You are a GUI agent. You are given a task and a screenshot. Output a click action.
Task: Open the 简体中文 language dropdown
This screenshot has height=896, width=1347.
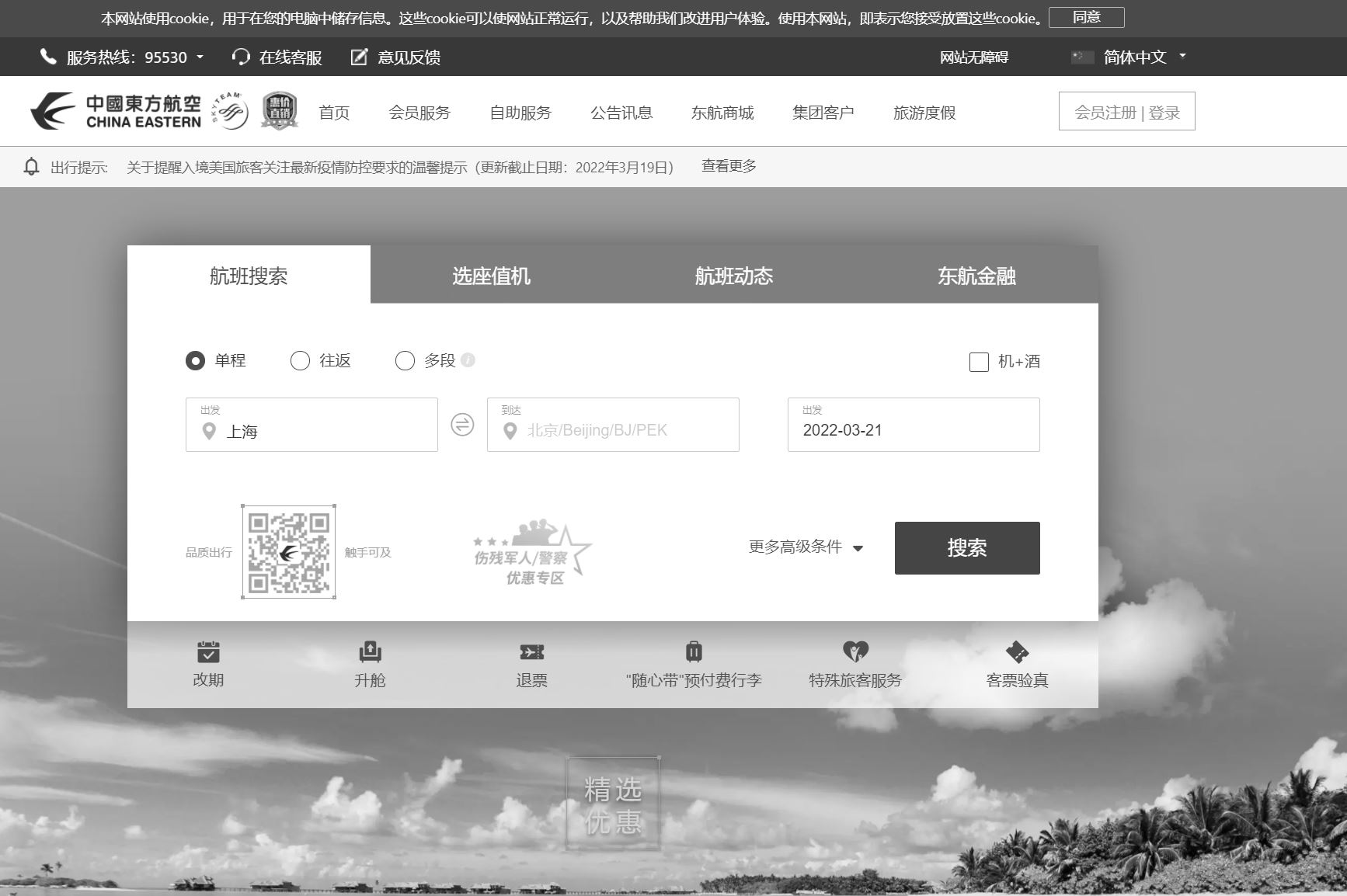pos(1134,57)
